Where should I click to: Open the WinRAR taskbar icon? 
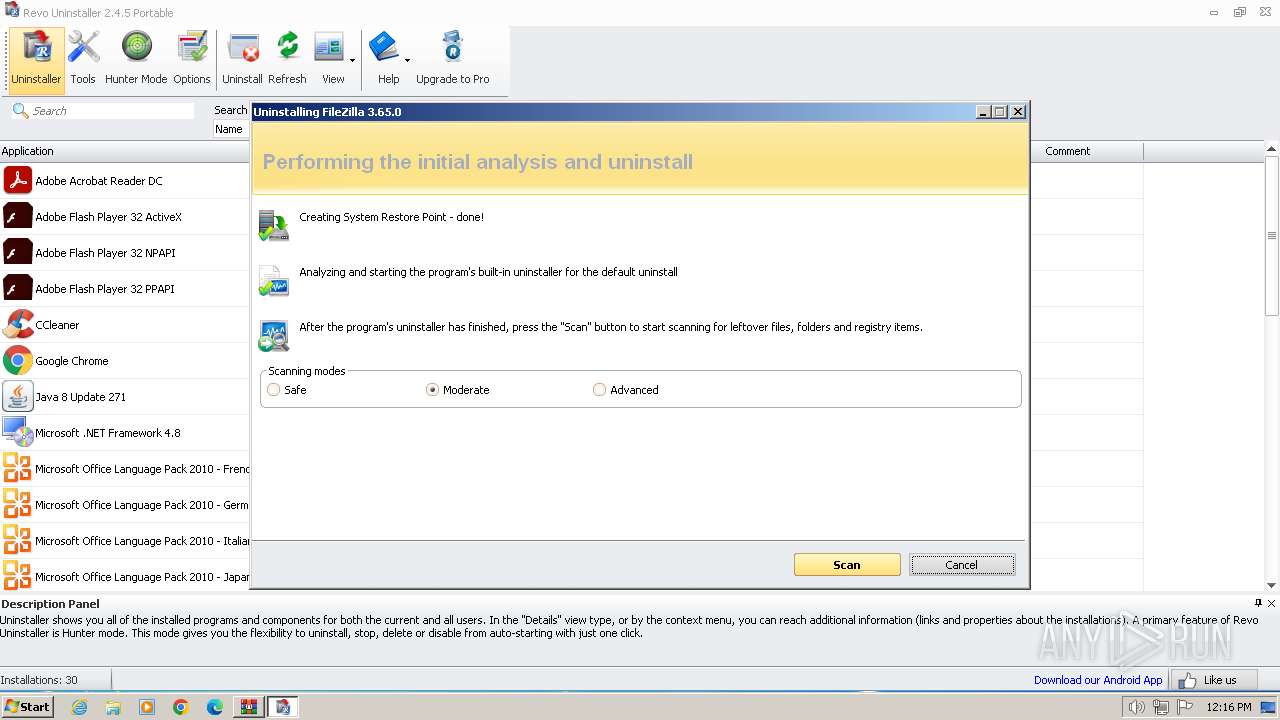coord(249,707)
